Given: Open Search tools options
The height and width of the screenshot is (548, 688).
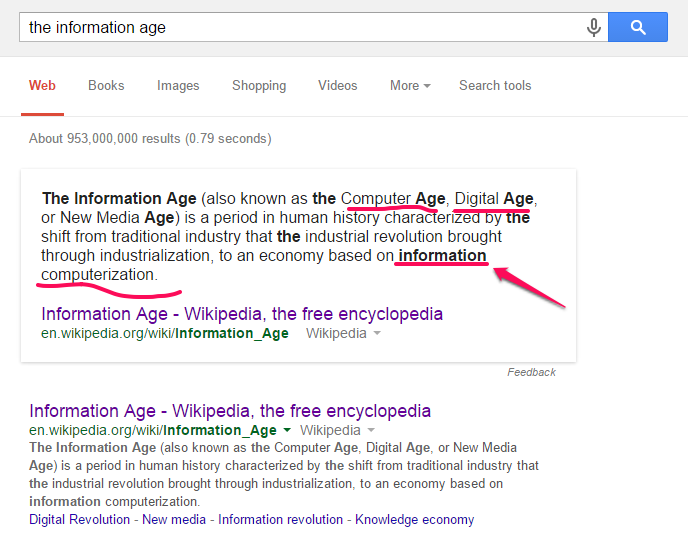Looking at the screenshot, I should tap(495, 85).
